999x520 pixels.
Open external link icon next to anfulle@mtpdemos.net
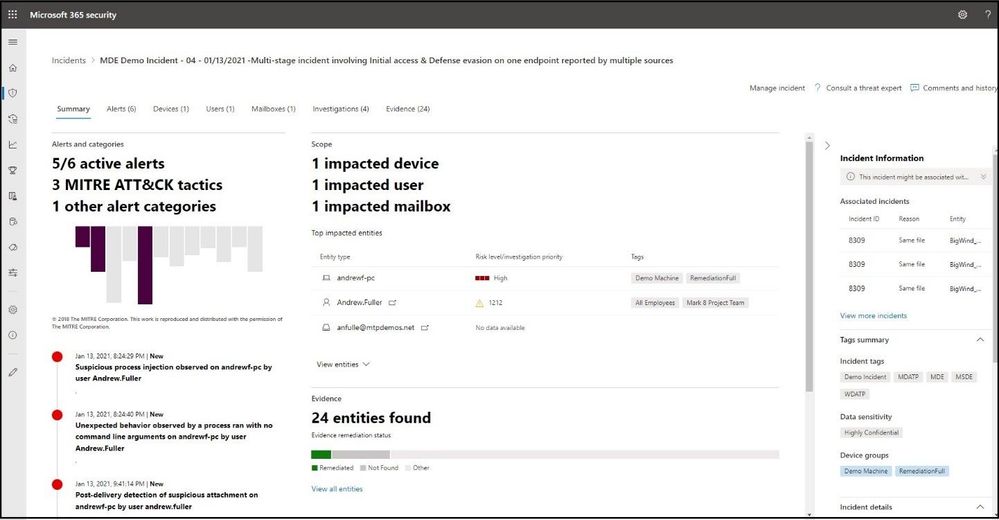[x=424, y=328]
